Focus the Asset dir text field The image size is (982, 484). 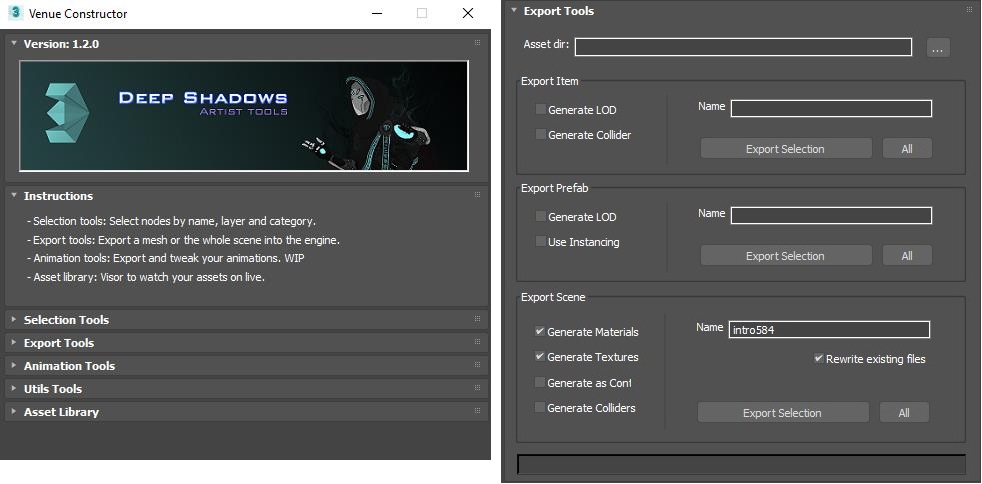coord(743,47)
